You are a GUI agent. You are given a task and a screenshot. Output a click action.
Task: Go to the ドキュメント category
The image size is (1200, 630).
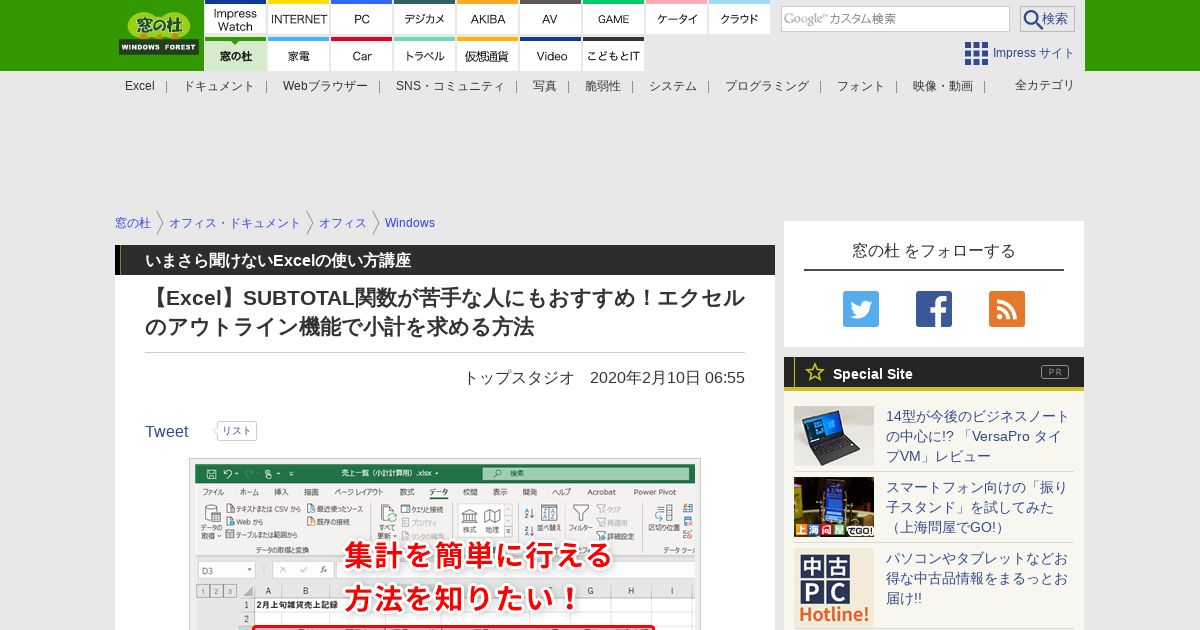point(219,86)
